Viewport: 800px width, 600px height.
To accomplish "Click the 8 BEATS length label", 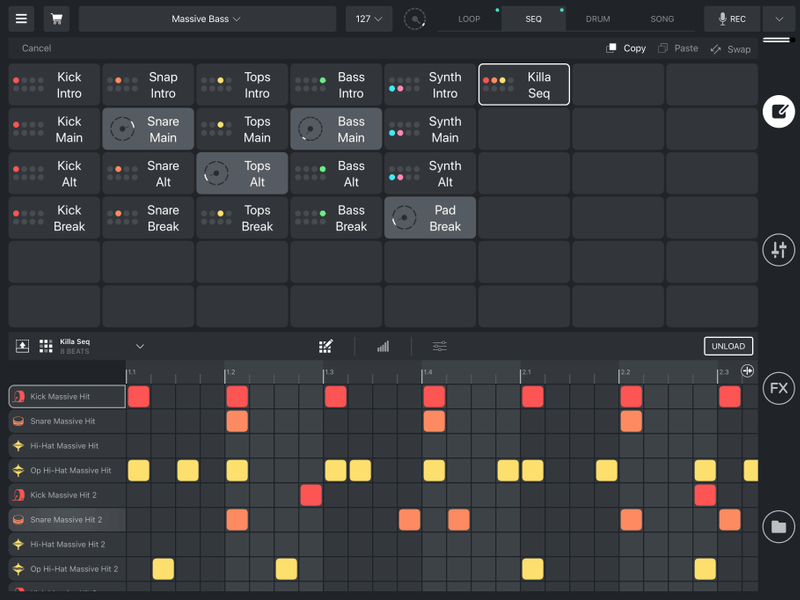I will pos(74,352).
